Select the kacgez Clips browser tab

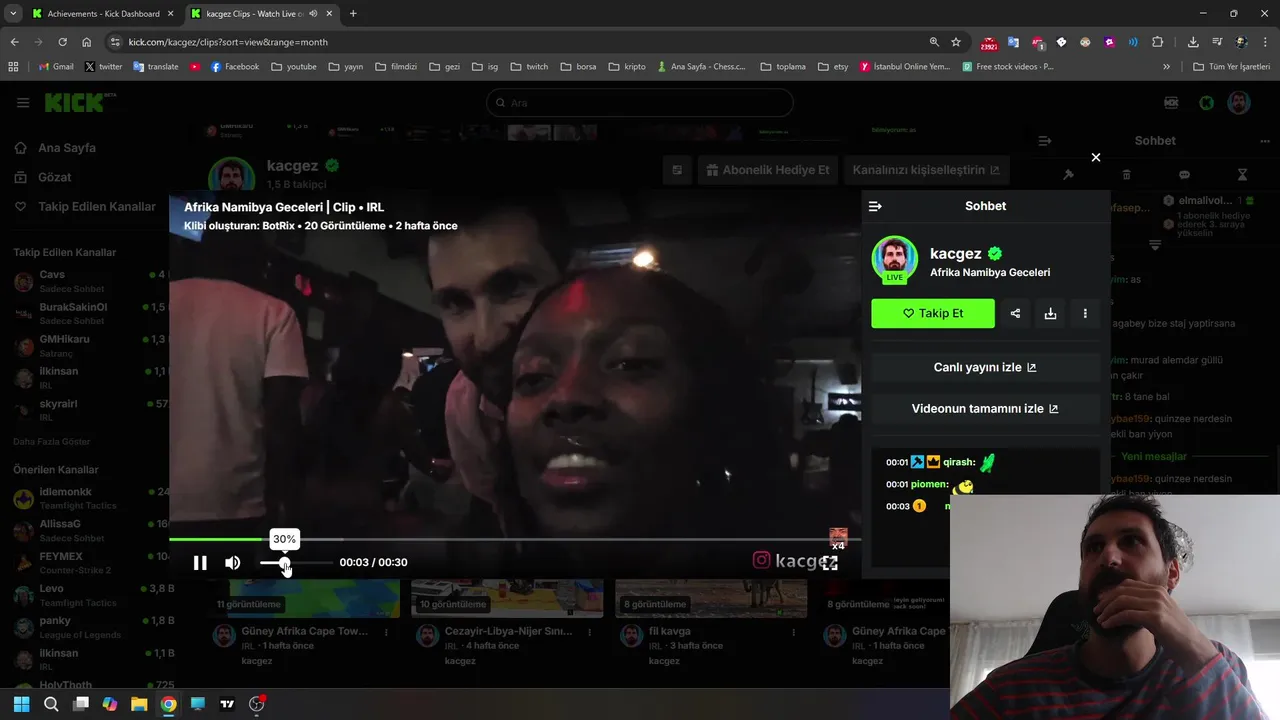coord(260,14)
